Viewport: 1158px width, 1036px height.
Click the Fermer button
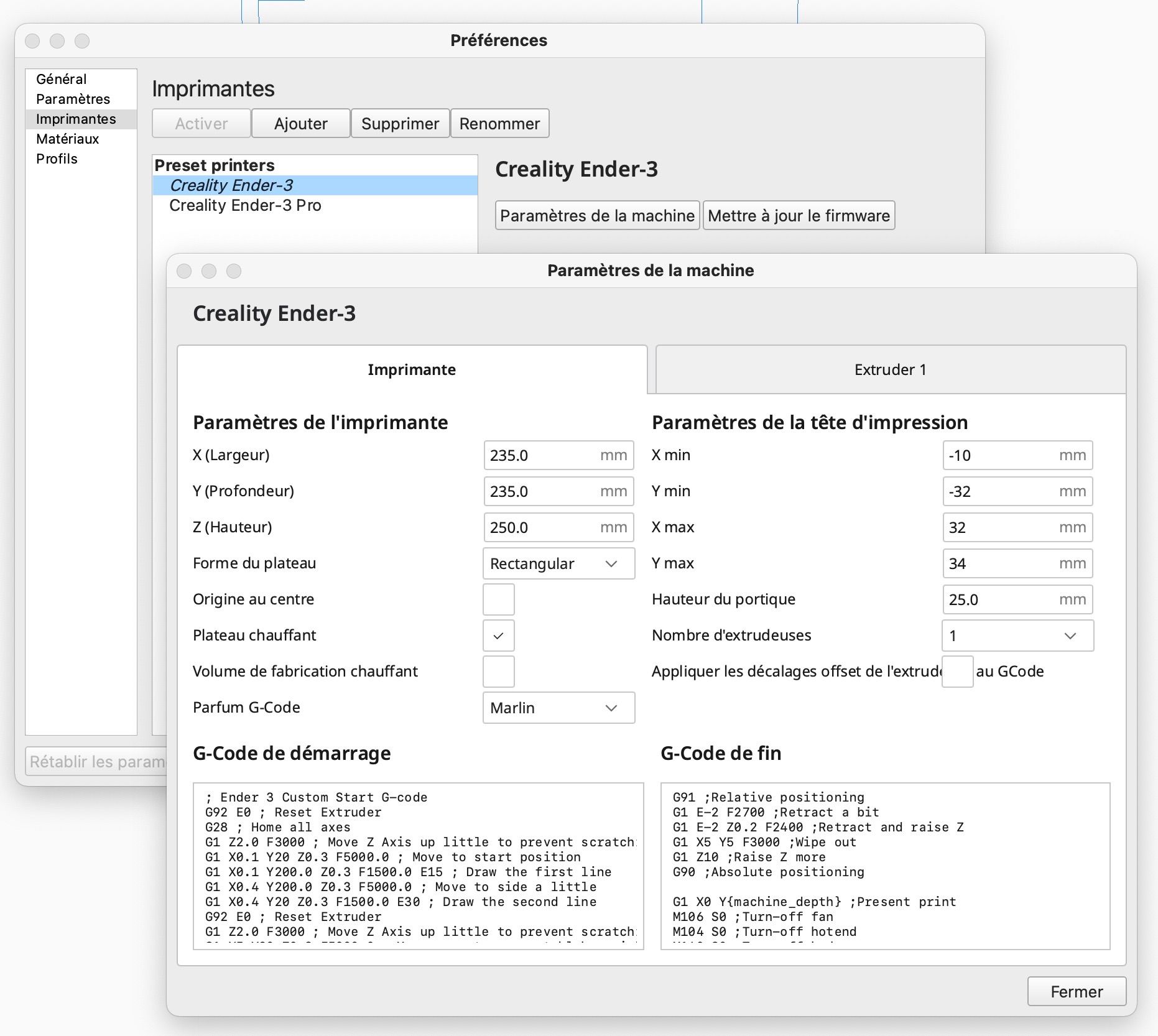point(1076,991)
